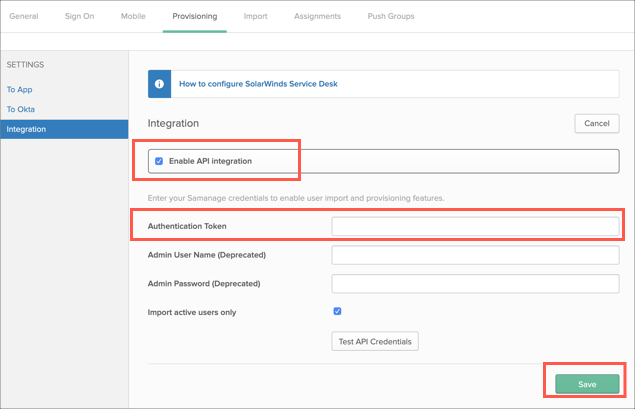Switch to Push Groups tab

[389, 16]
